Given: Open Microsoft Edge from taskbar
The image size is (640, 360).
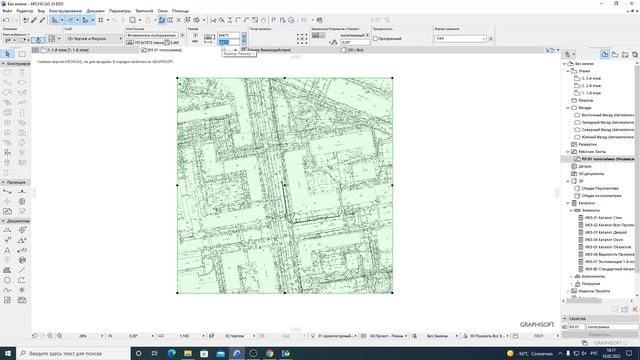Looking at the screenshot, I should point(171,353).
